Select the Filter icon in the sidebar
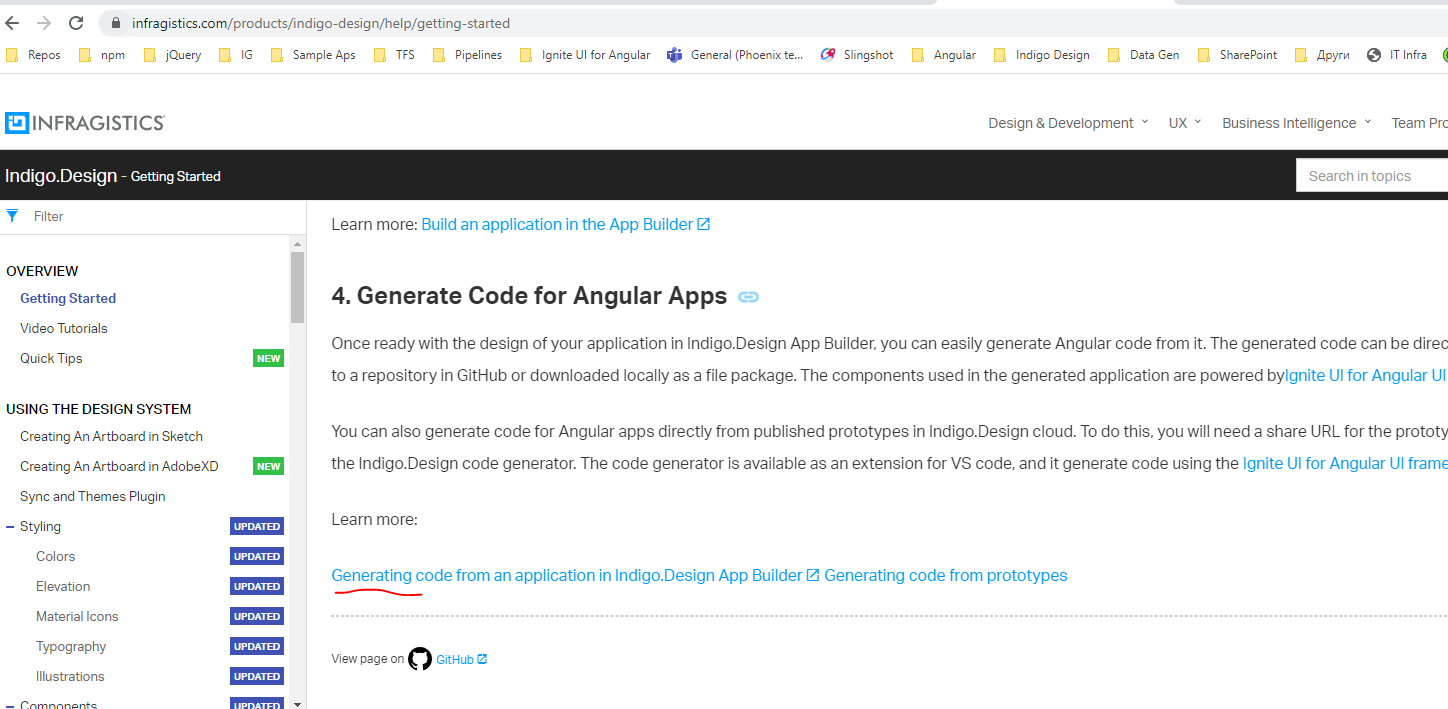 pos(12,216)
